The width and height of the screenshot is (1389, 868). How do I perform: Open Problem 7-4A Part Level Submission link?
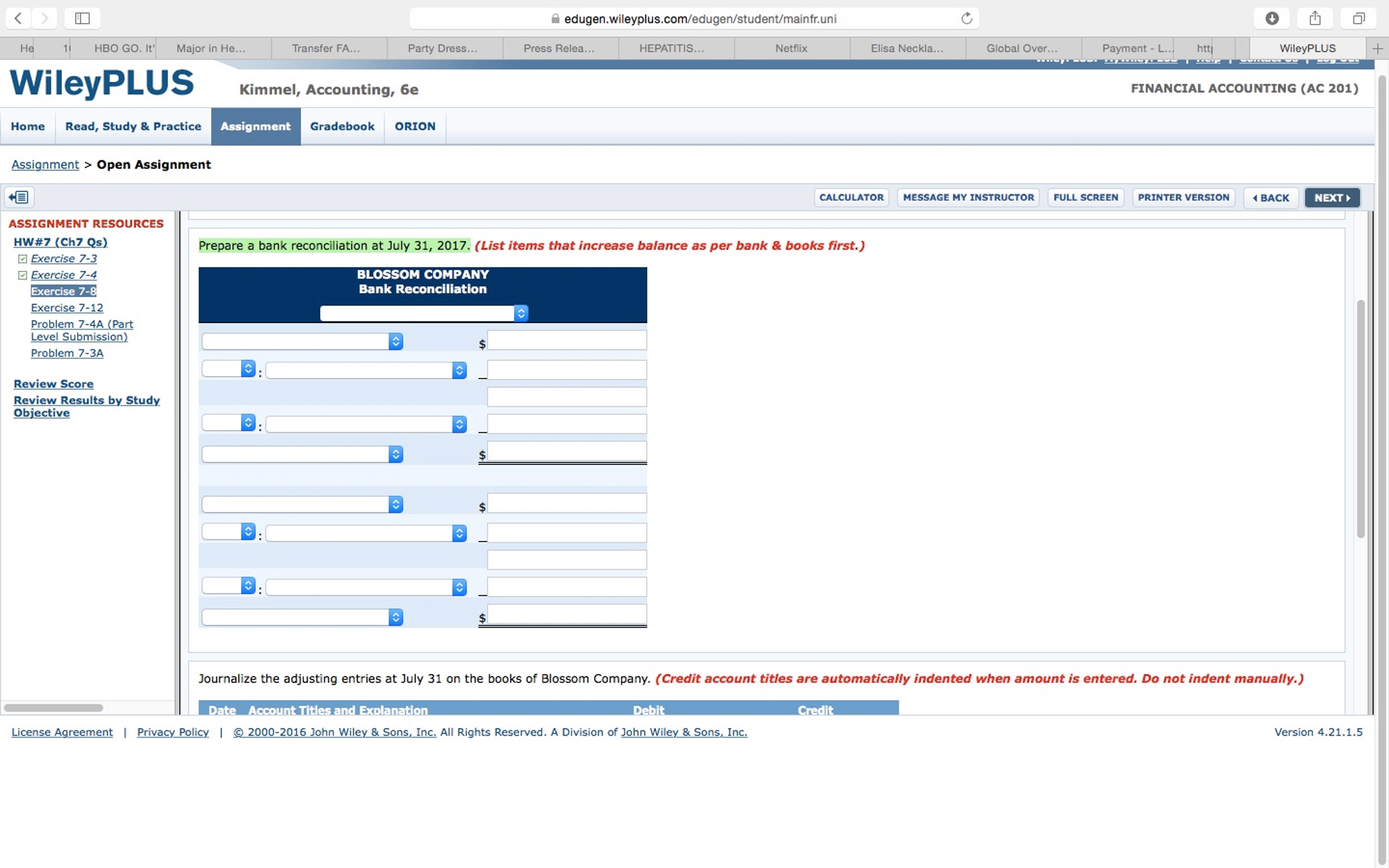pos(82,331)
